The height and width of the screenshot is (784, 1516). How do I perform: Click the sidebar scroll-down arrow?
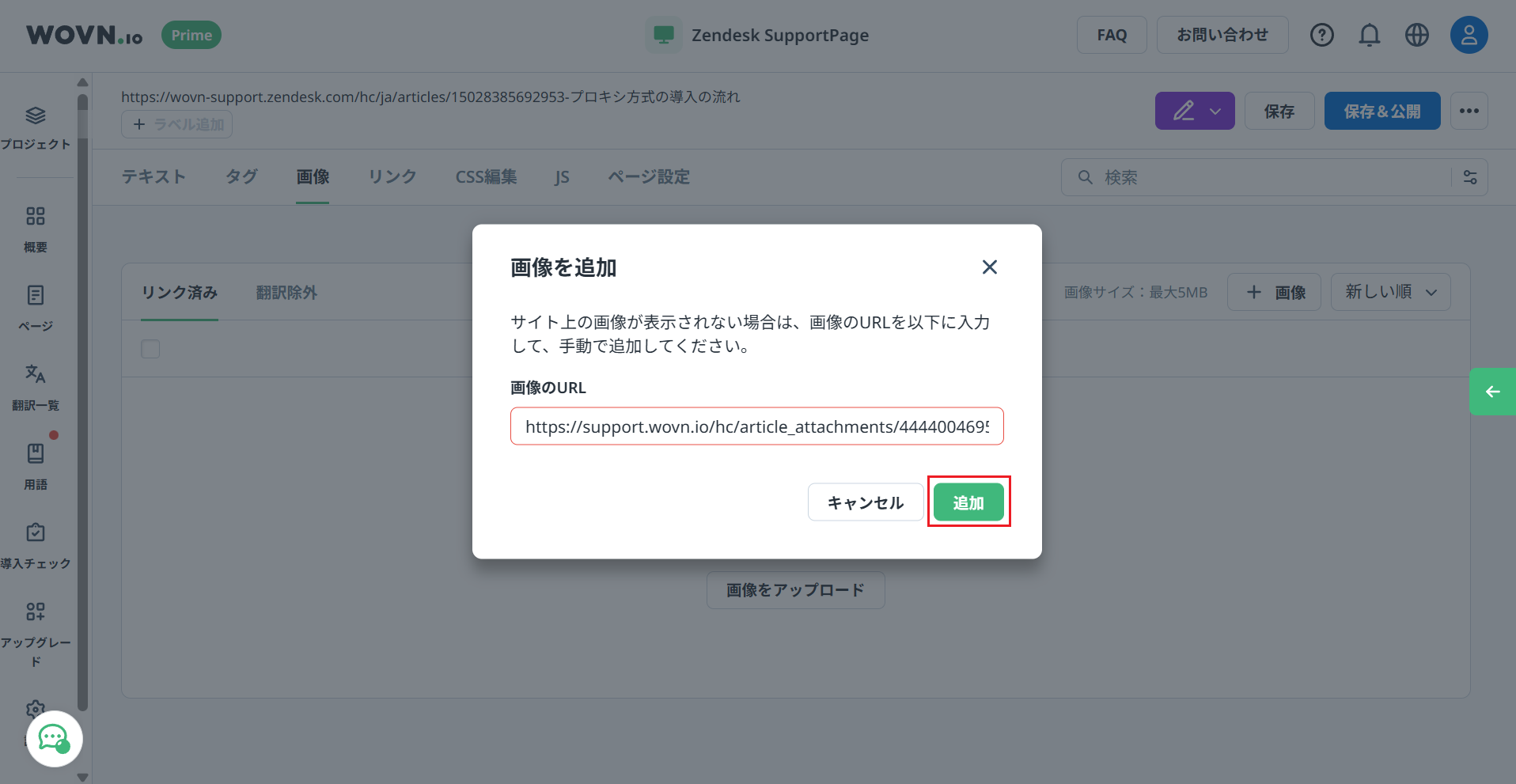tap(82, 778)
